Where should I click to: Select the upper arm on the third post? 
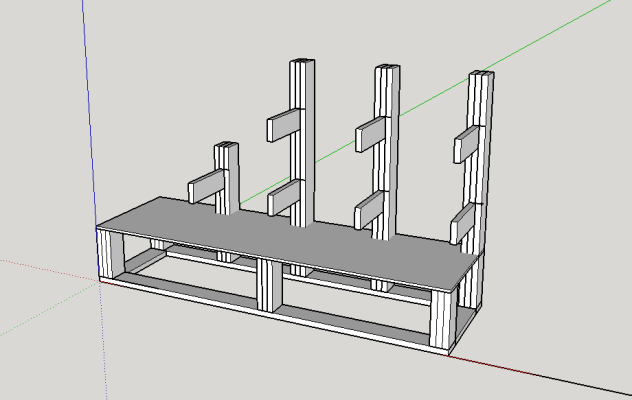(372, 134)
